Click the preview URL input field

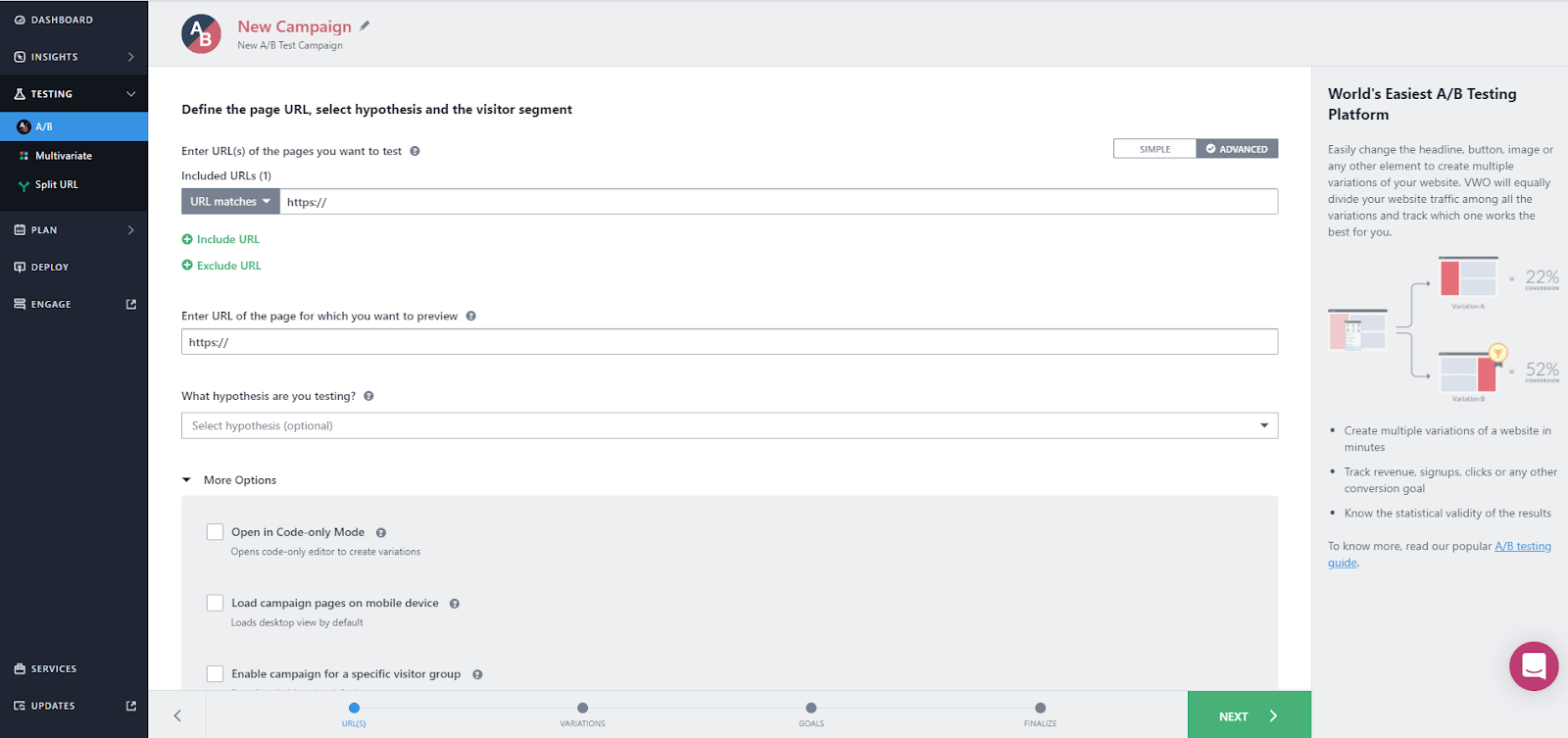coord(729,342)
